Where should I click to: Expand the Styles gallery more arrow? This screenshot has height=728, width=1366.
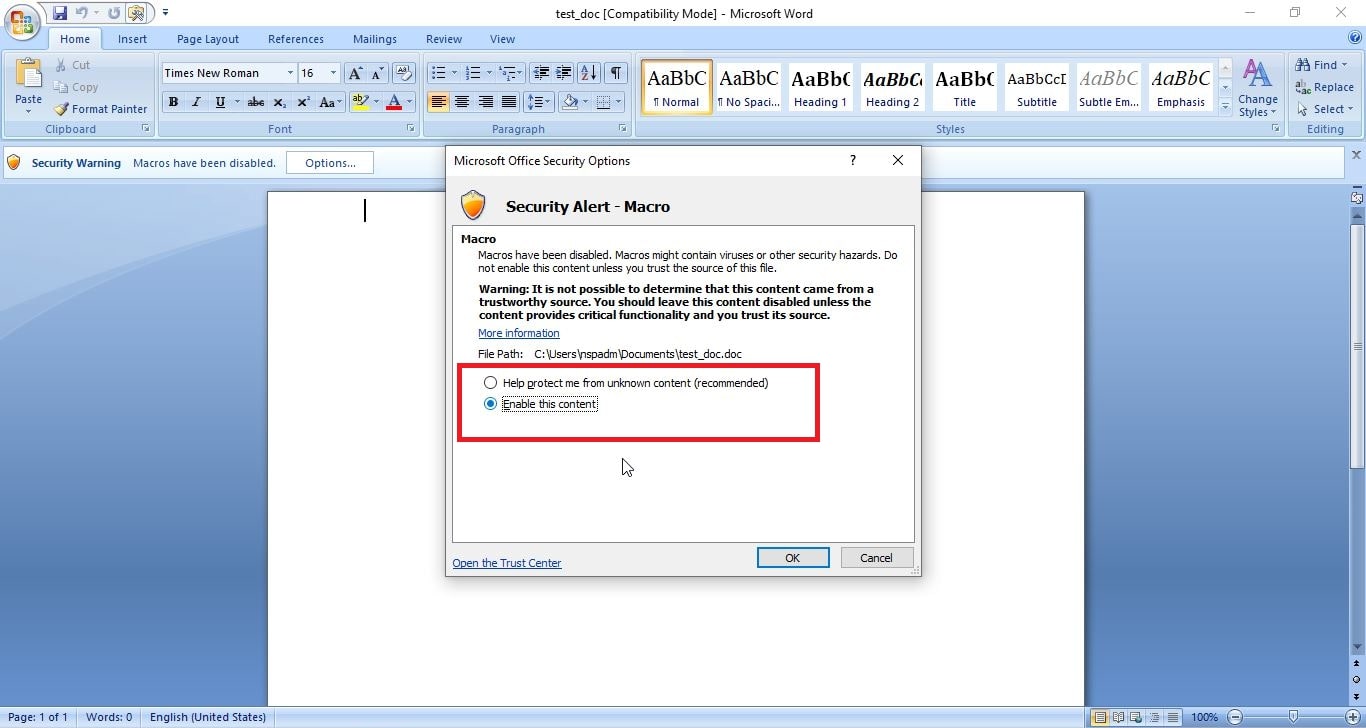1226,106
